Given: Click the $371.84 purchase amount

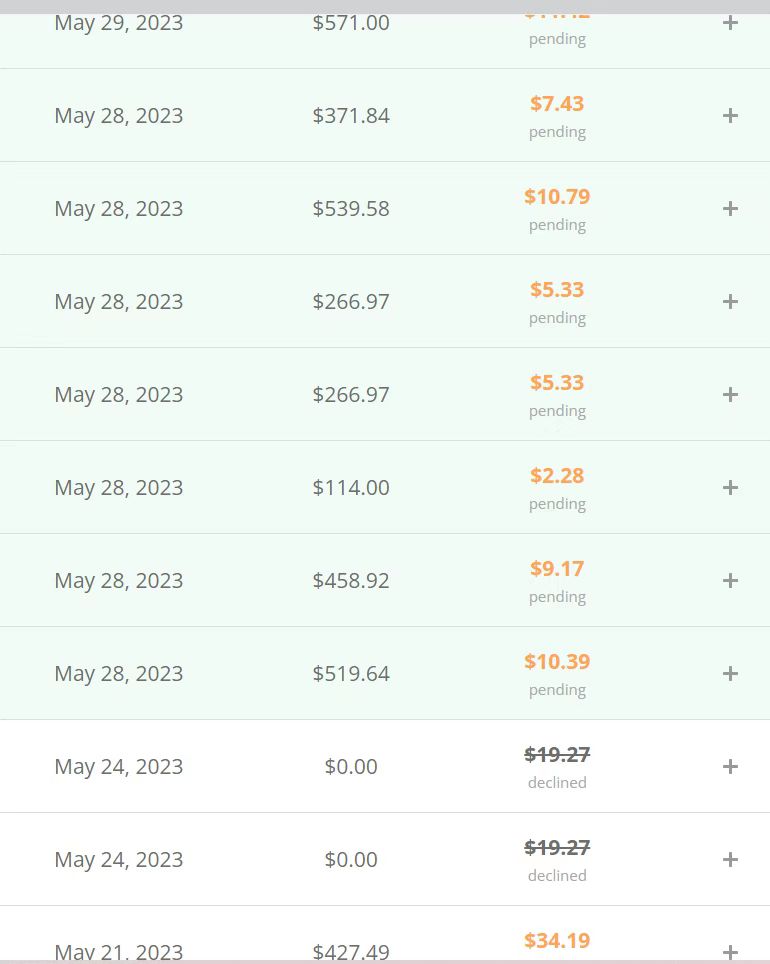Looking at the screenshot, I should point(351,116).
